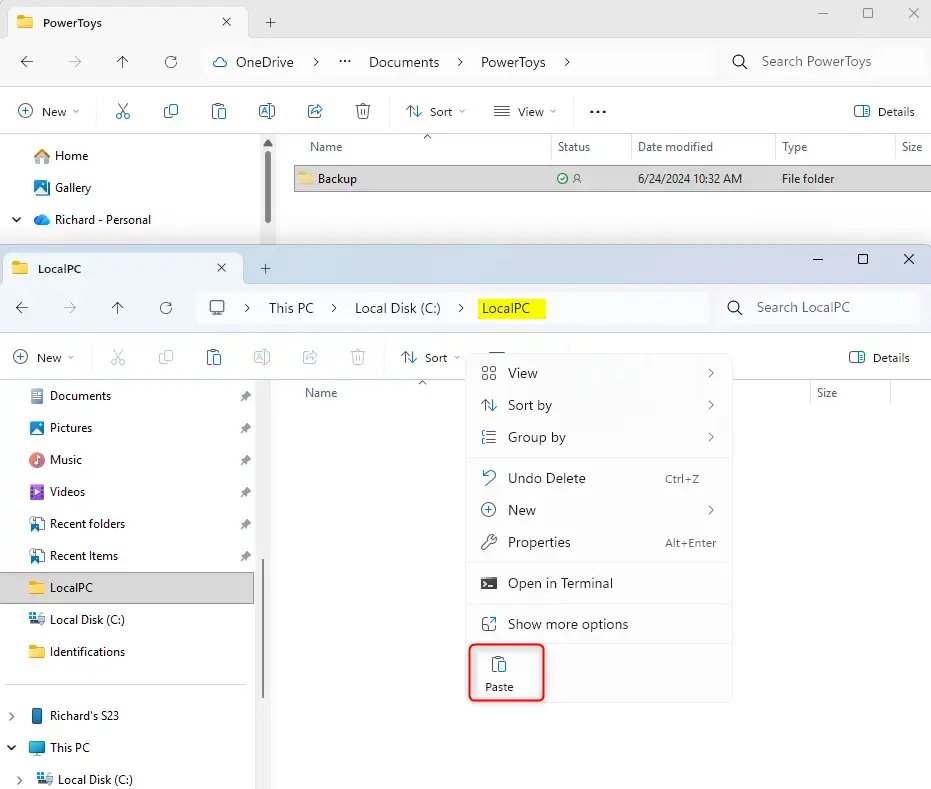
Task: Select Show more options
Action: (x=599, y=624)
